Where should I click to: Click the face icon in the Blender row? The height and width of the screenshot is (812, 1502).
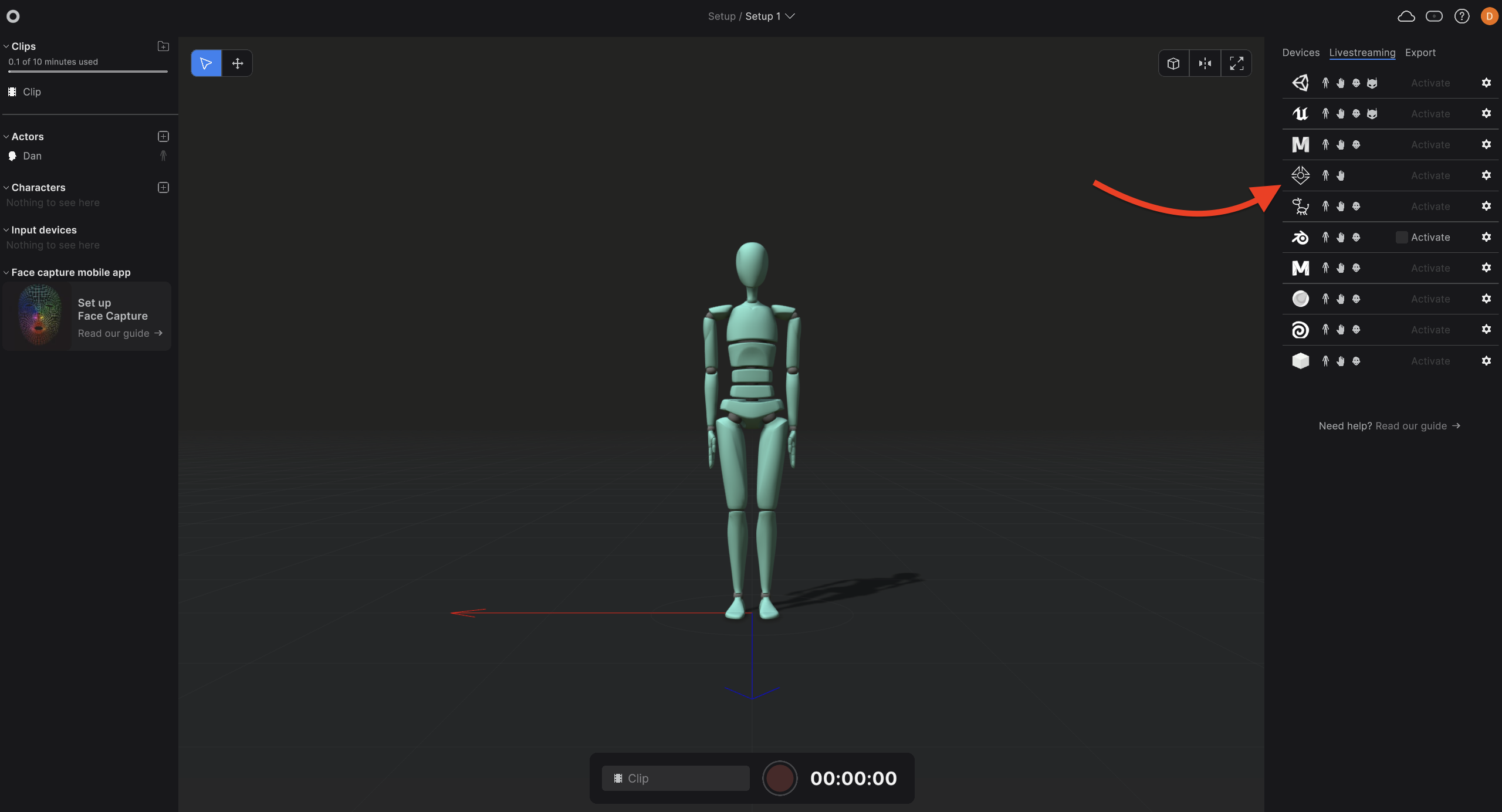click(x=1356, y=237)
